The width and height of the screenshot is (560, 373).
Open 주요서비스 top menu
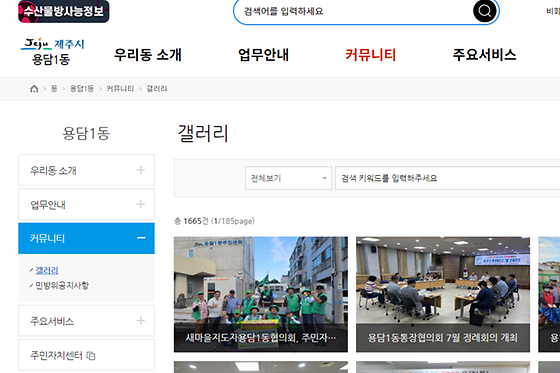[x=484, y=55]
